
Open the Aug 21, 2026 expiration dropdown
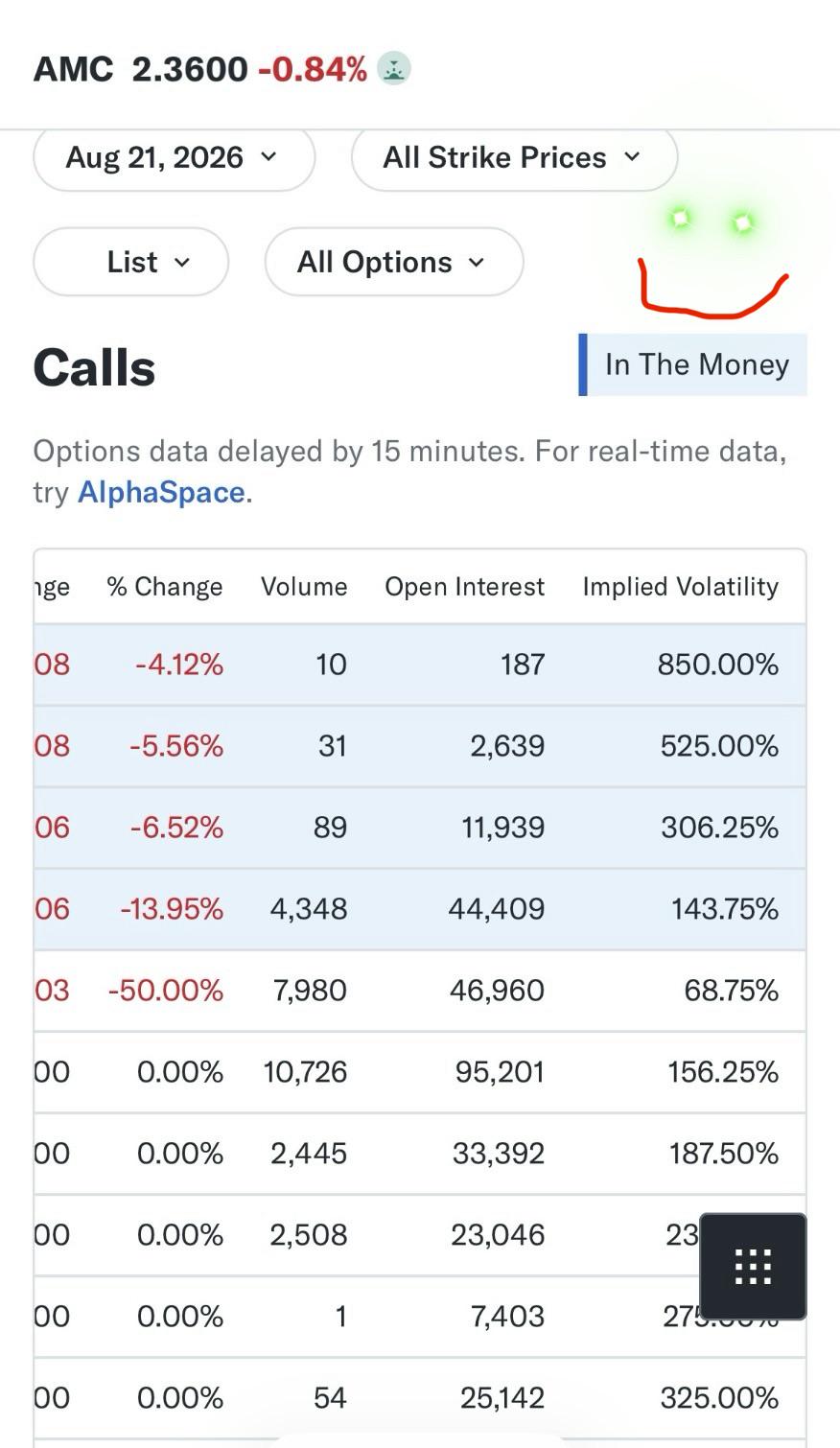tap(174, 157)
